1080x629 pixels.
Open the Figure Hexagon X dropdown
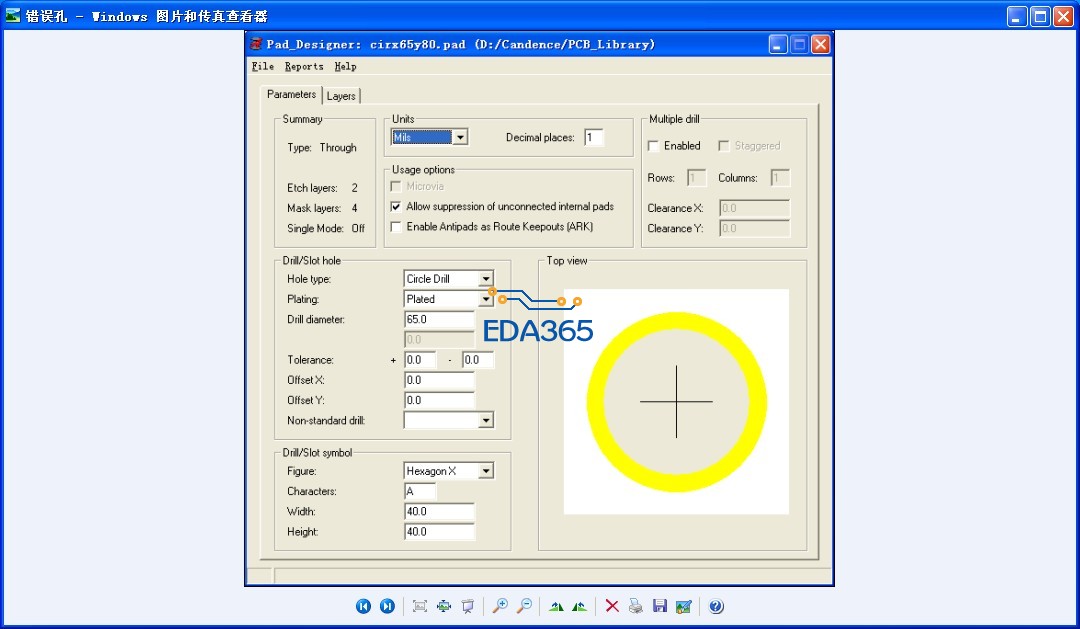tap(486, 471)
